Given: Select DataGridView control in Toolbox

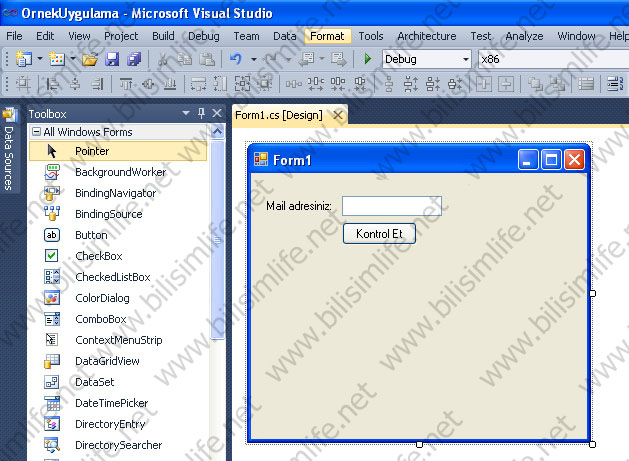Looking at the screenshot, I should pos(118,361).
